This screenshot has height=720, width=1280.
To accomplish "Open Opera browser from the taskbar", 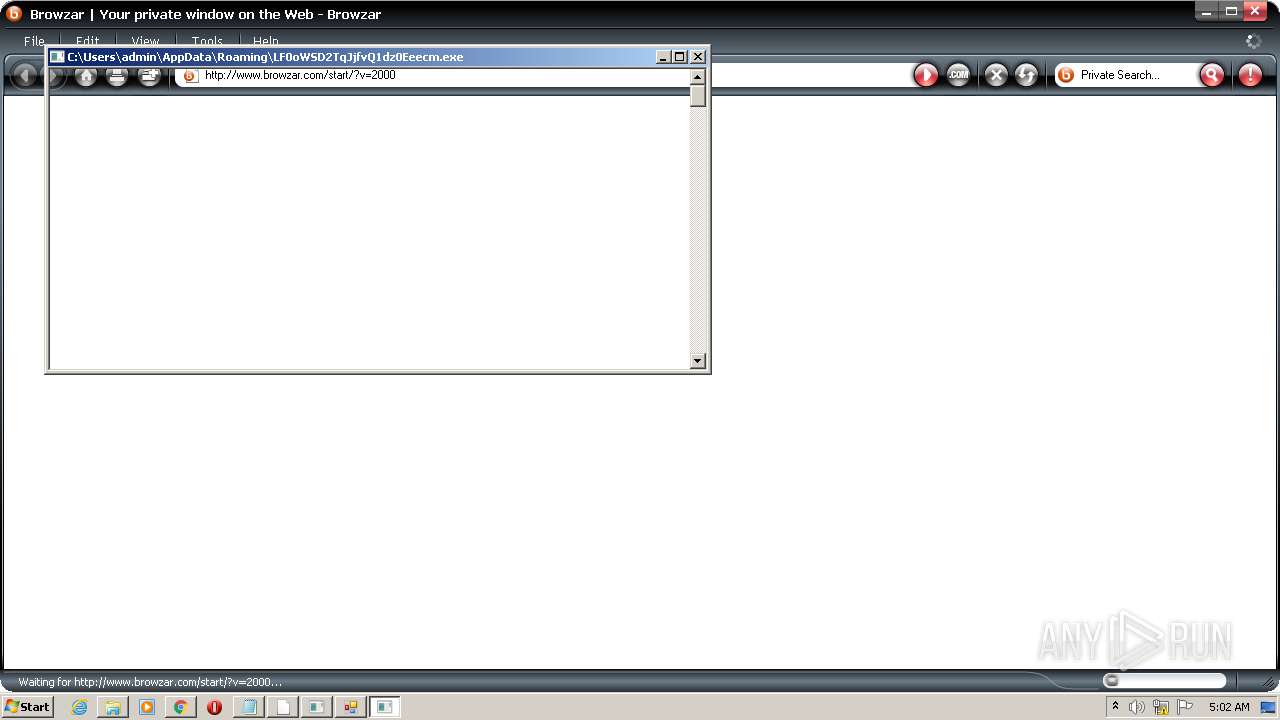I will (x=214, y=707).
